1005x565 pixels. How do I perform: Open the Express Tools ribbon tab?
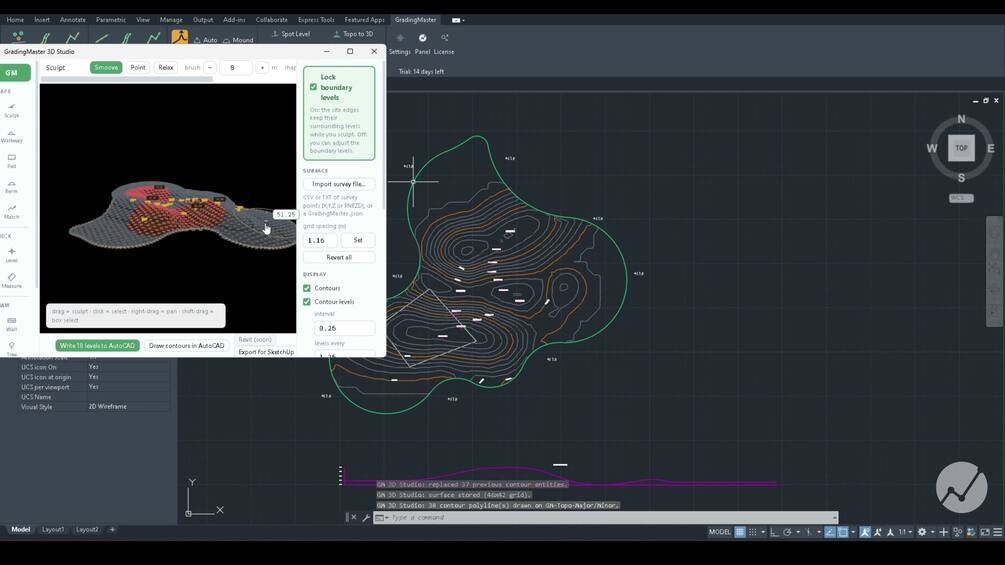(316, 20)
